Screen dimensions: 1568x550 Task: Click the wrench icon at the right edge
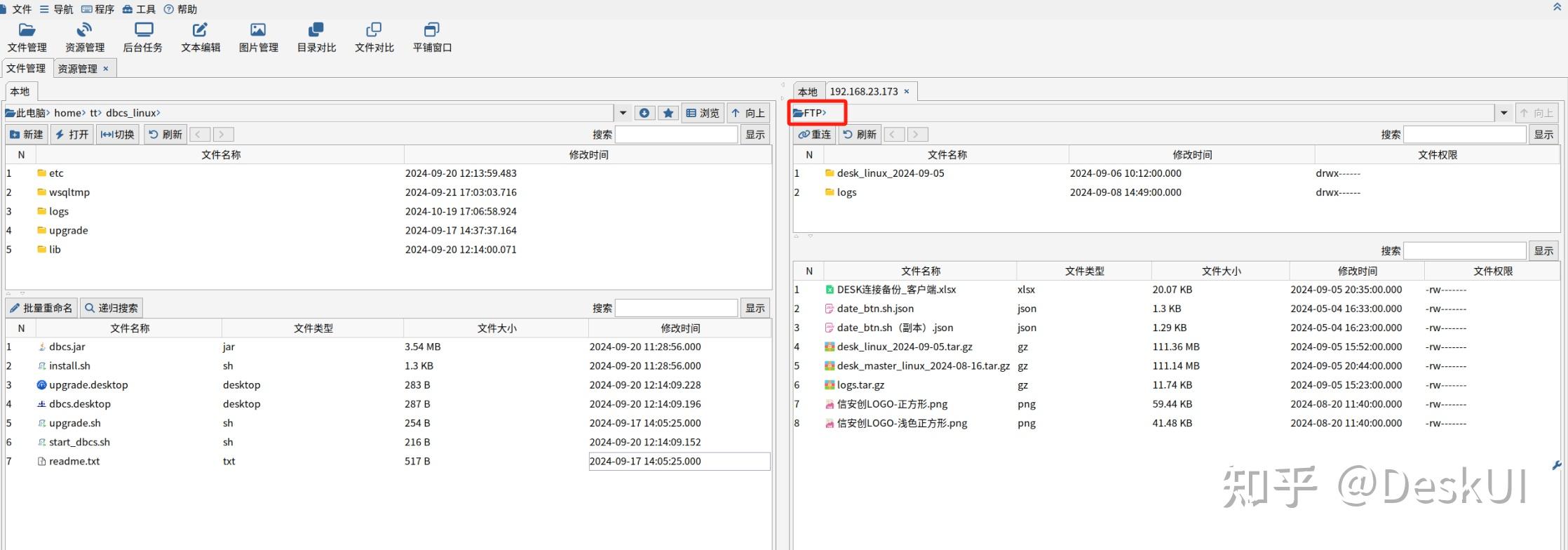[x=1557, y=465]
